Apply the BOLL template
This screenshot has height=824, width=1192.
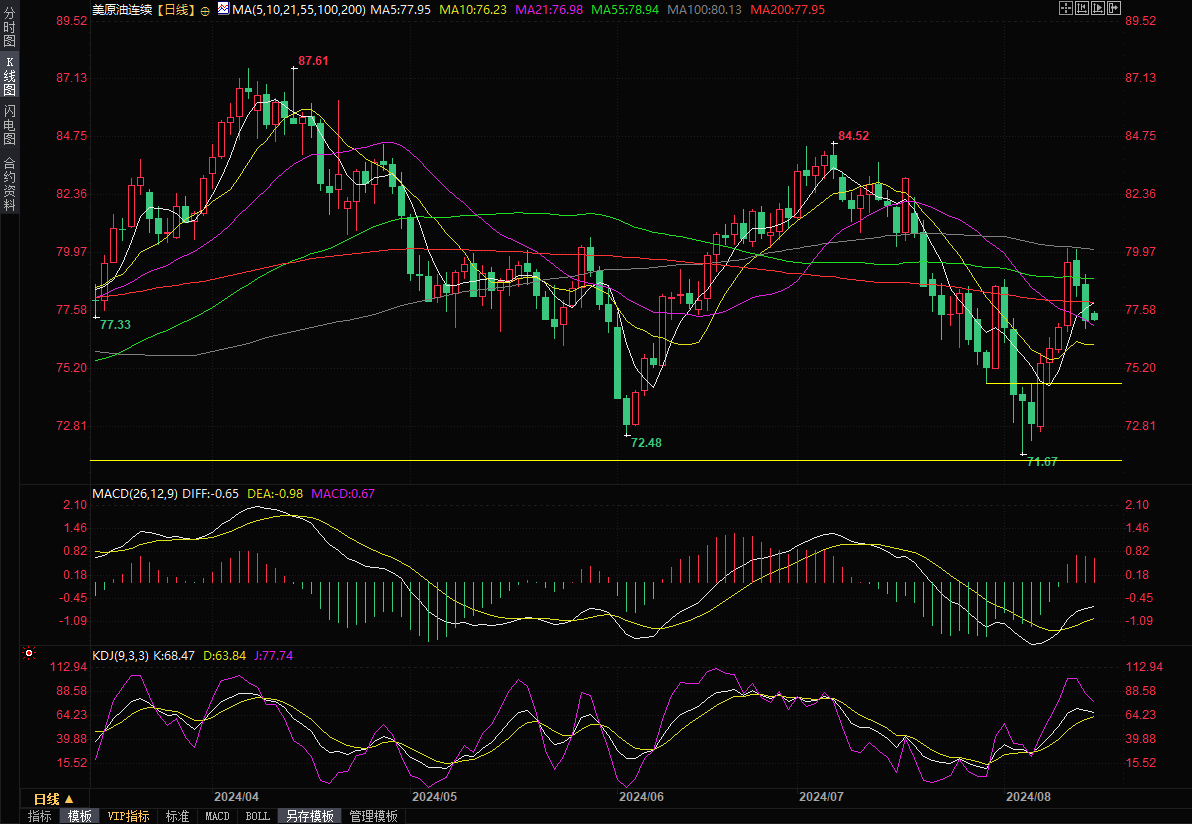click(x=257, y=816)
